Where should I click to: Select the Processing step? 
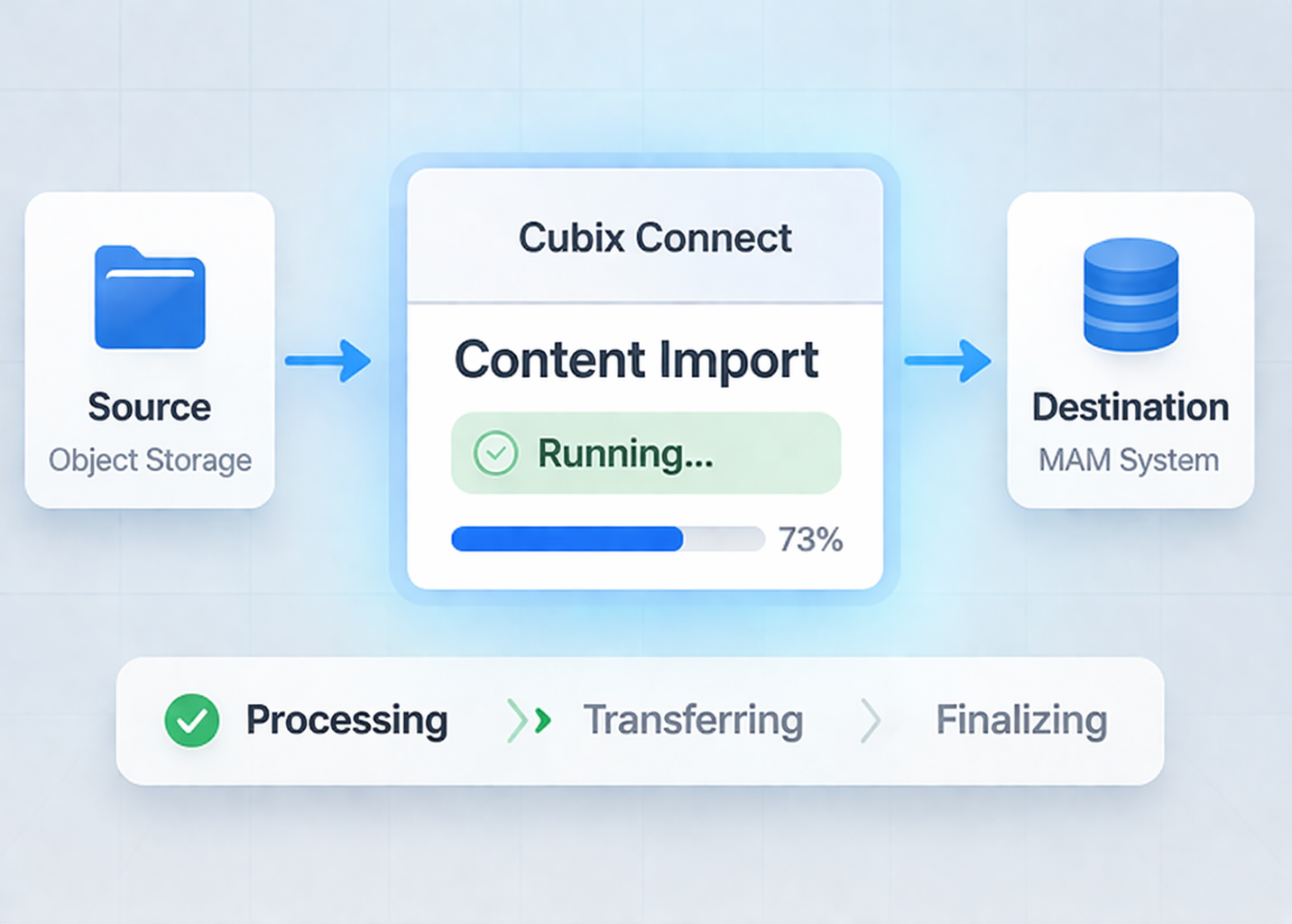346,720
